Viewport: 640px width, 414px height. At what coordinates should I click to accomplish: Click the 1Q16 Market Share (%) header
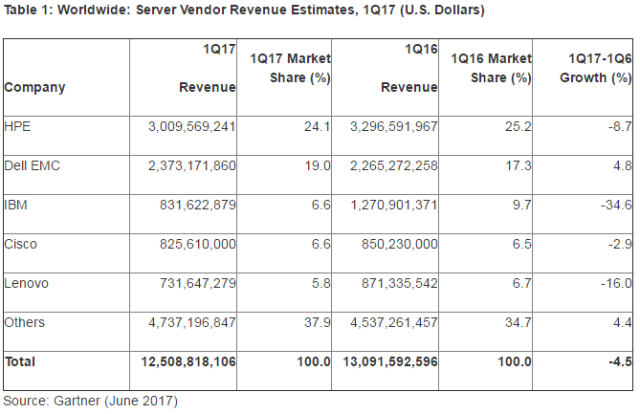tap(491, 68)
